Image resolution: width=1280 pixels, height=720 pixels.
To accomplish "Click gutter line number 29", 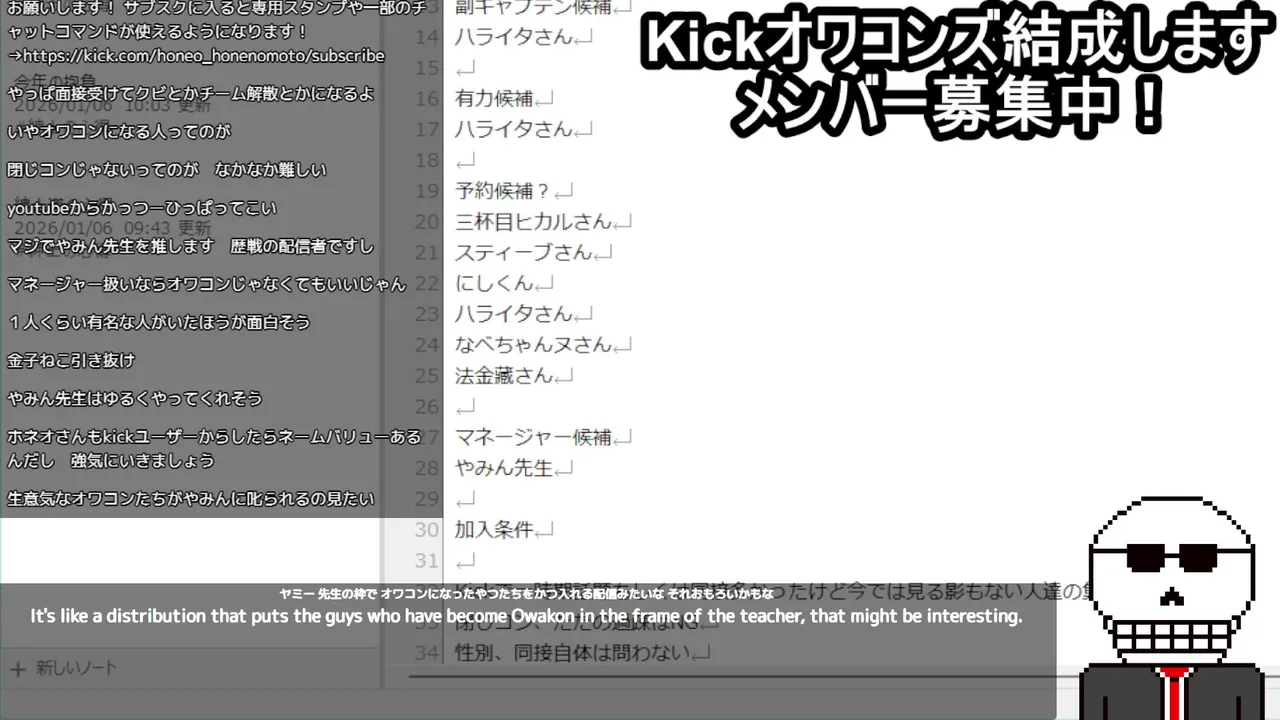I will pyautogui.click(x=427, y=499).
